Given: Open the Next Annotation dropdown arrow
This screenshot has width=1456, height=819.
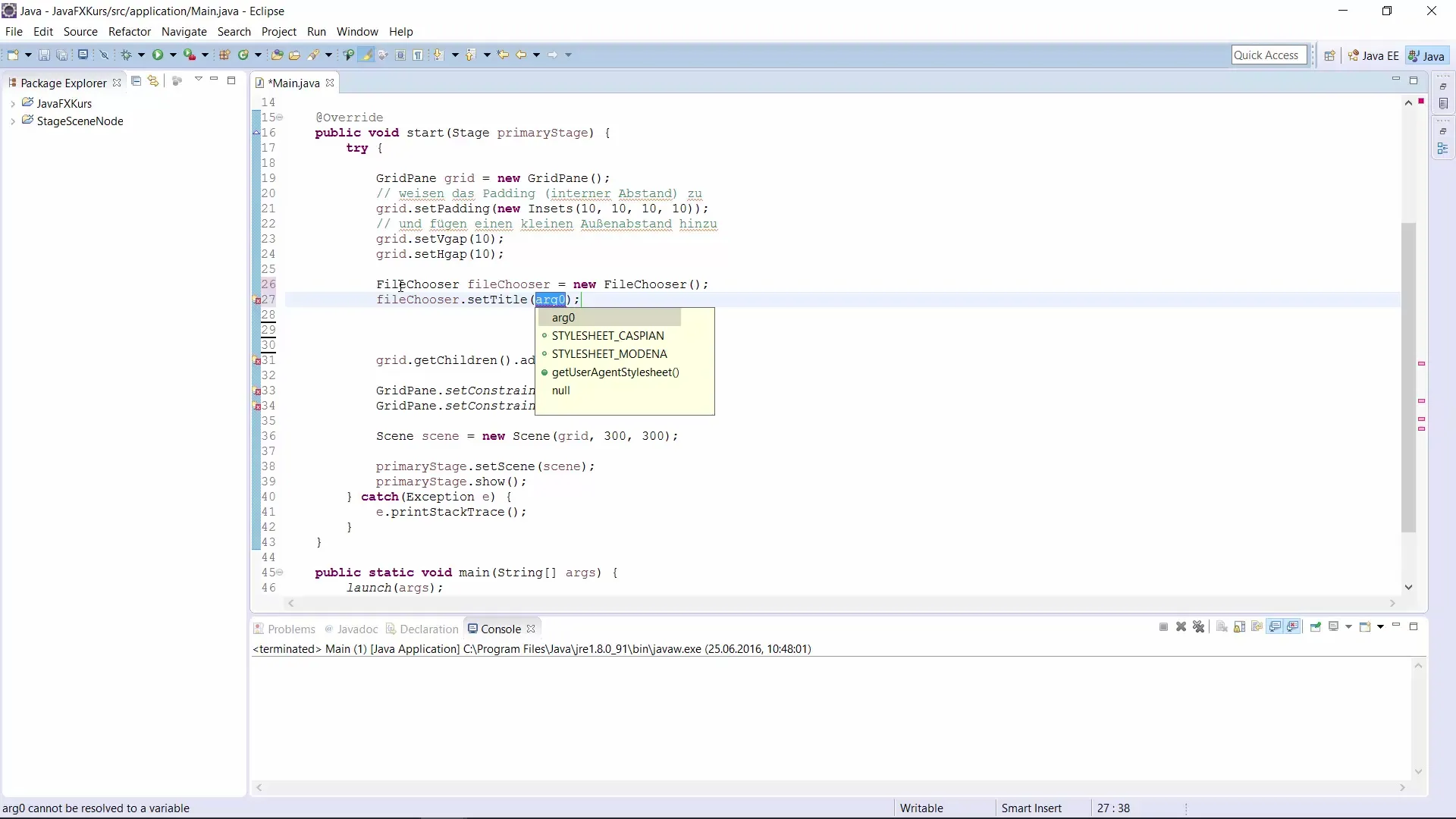Looking at the screenshot, I should (x=455, y=55).
